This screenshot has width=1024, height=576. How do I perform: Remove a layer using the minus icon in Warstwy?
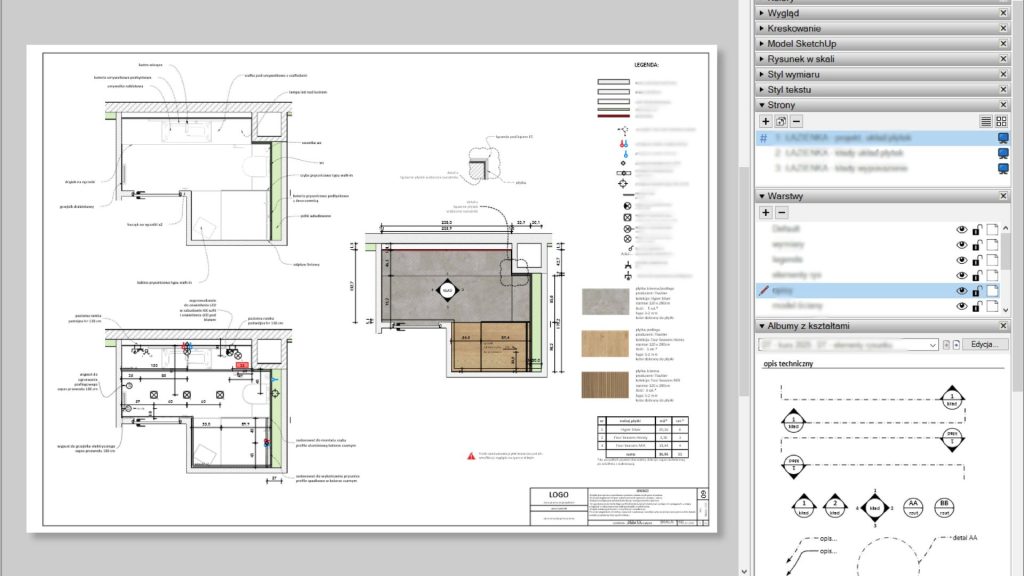[x=782, y=212]
